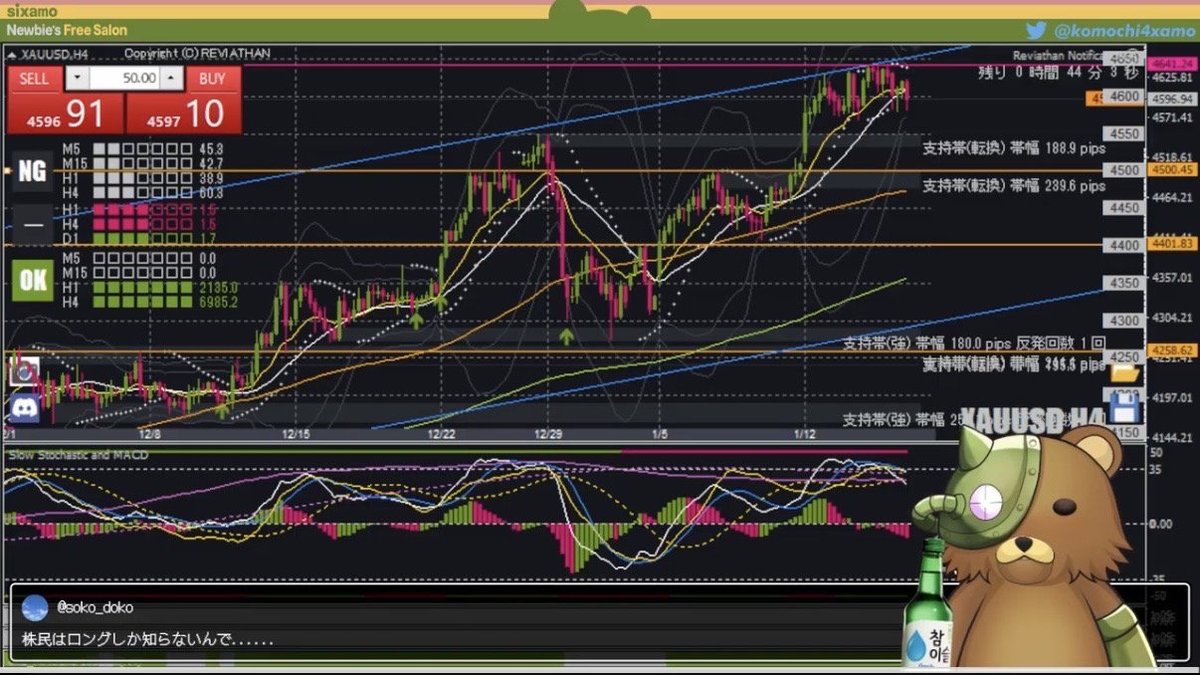Click the 4550 price level tag
This screenshot has width=1200, height=675.
[x=1122, y=133]
